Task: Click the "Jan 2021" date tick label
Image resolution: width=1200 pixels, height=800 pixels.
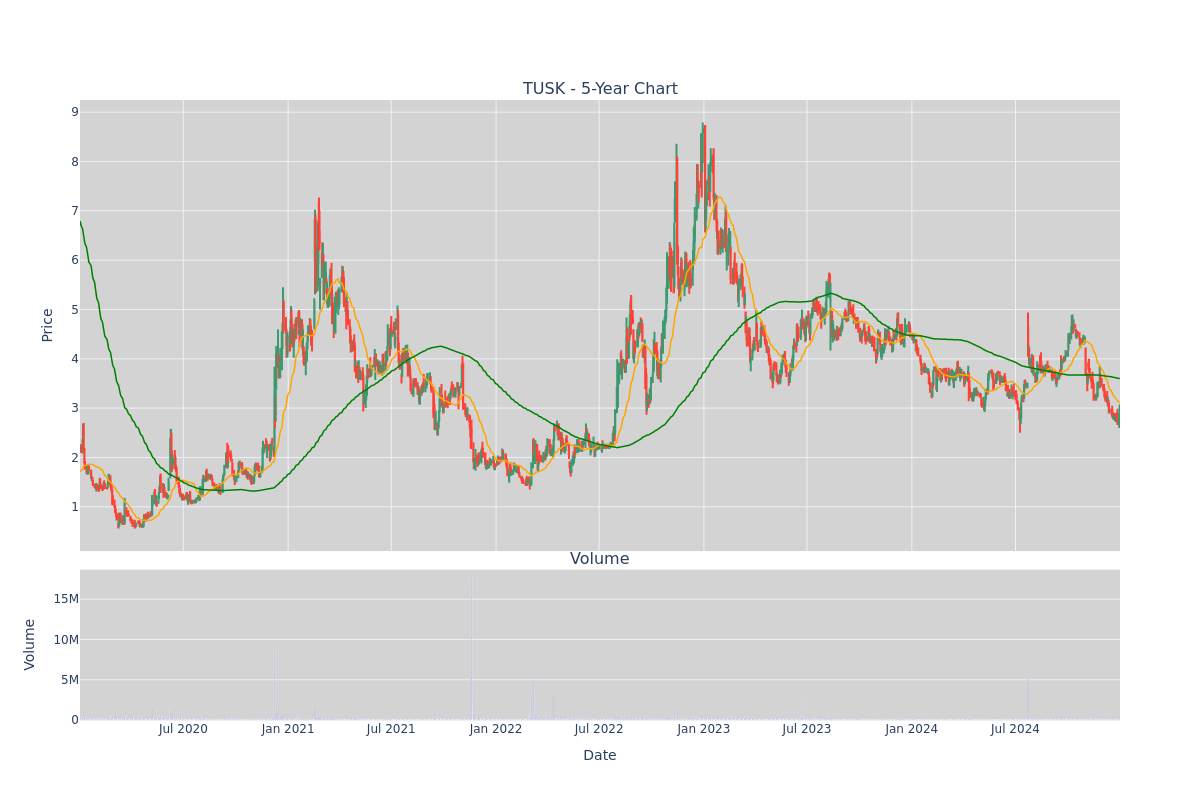Action: (288, 729)
